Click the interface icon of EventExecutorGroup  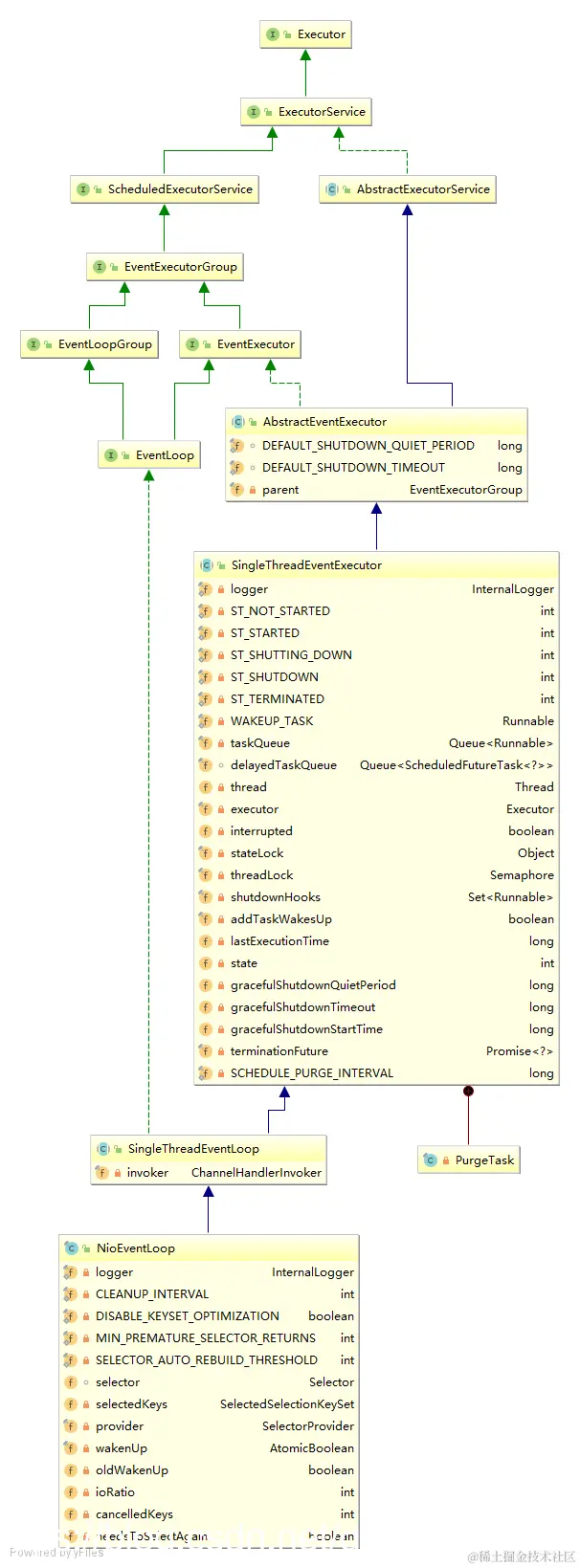coord(100,267)
